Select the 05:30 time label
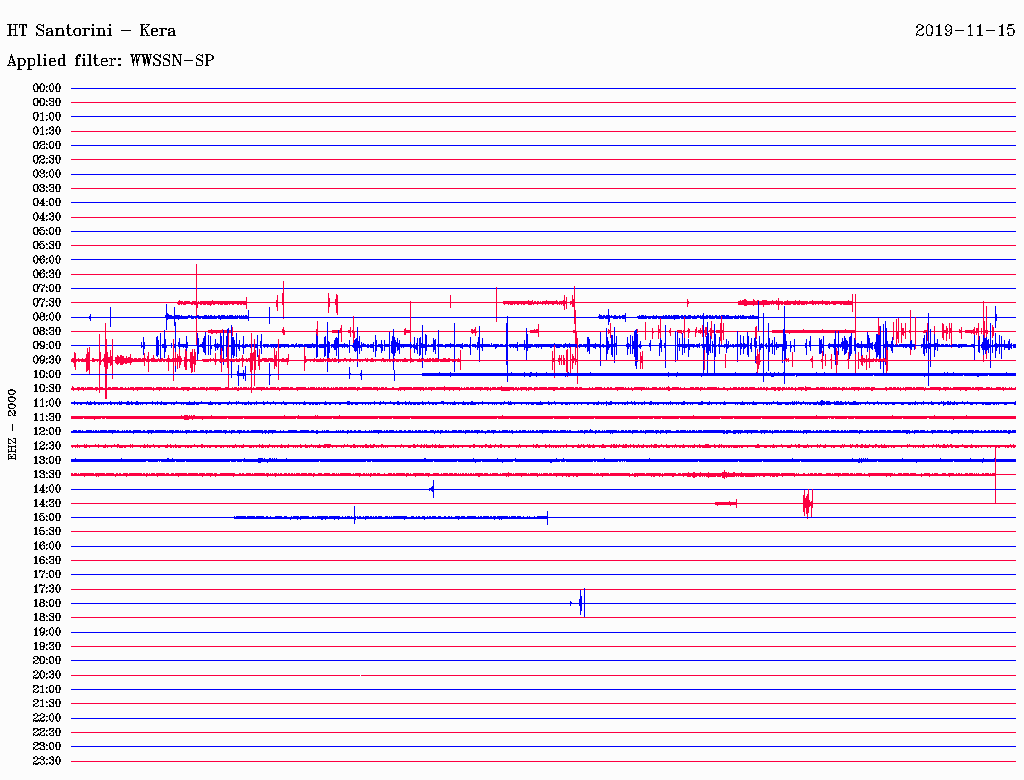The height and width of the screenshot is (780, 1024). (46, 246)
